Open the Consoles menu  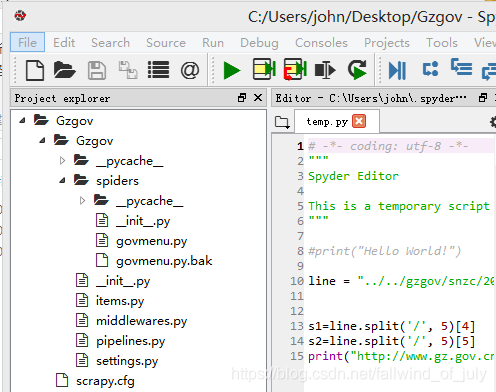pyautogui.click(x=321, y=42)
